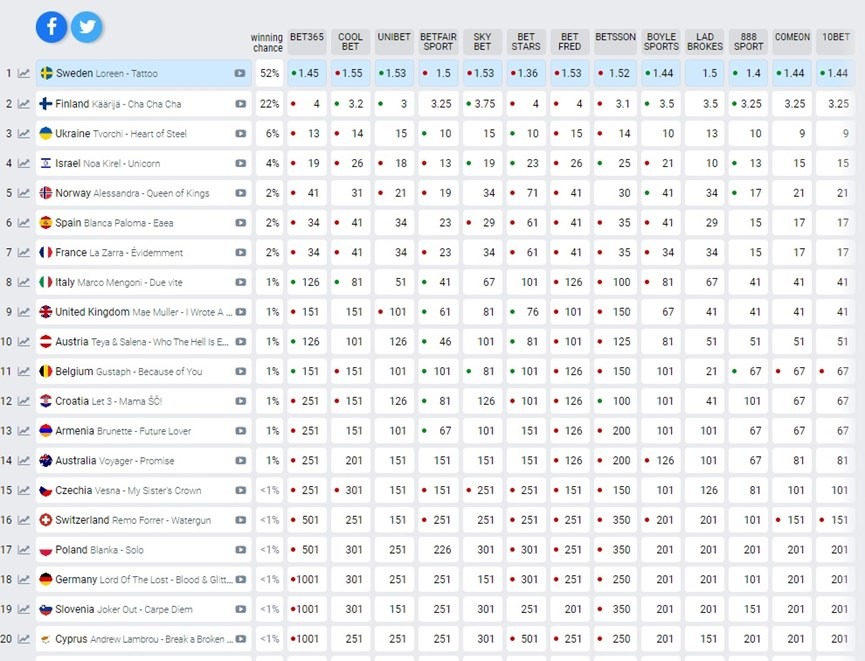Play video for Israel Noa Kirel - Unicorn
865x661 pixels.
click(x=240, y=163)
